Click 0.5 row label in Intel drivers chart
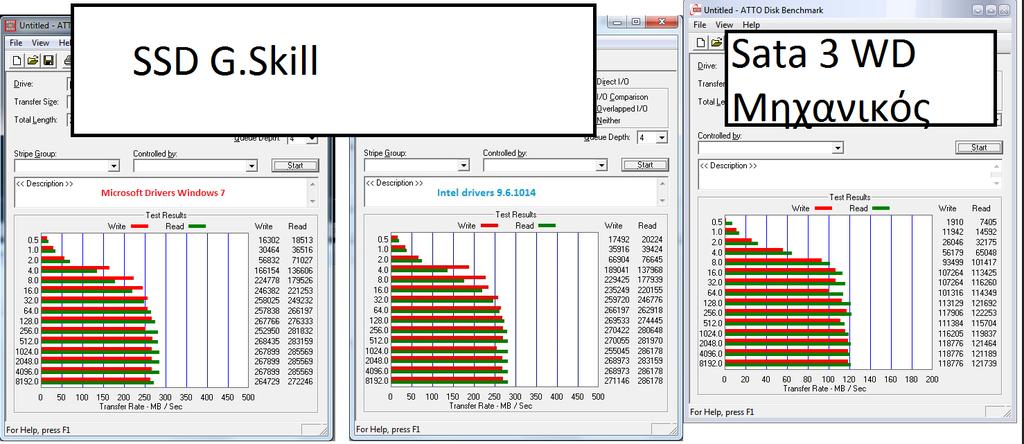Viewport: 1024px width, 444px height. [x=383, y=240]
